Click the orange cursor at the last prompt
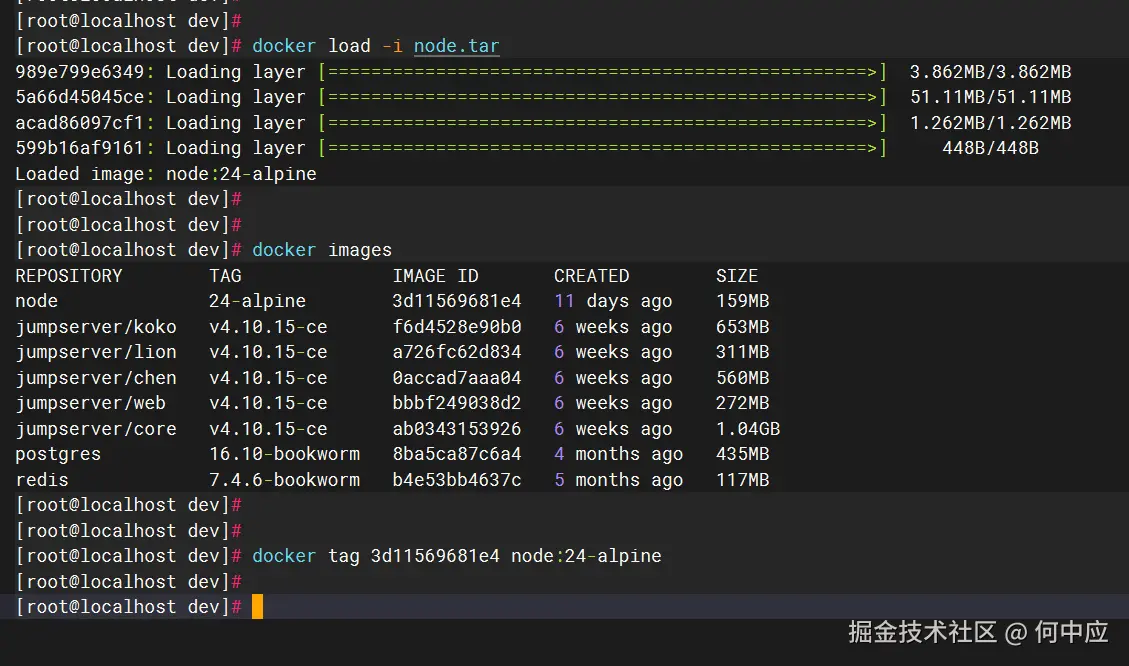The height and width of the screenshot is (666, 1129). pyautogui.click(x=257, y=607)
